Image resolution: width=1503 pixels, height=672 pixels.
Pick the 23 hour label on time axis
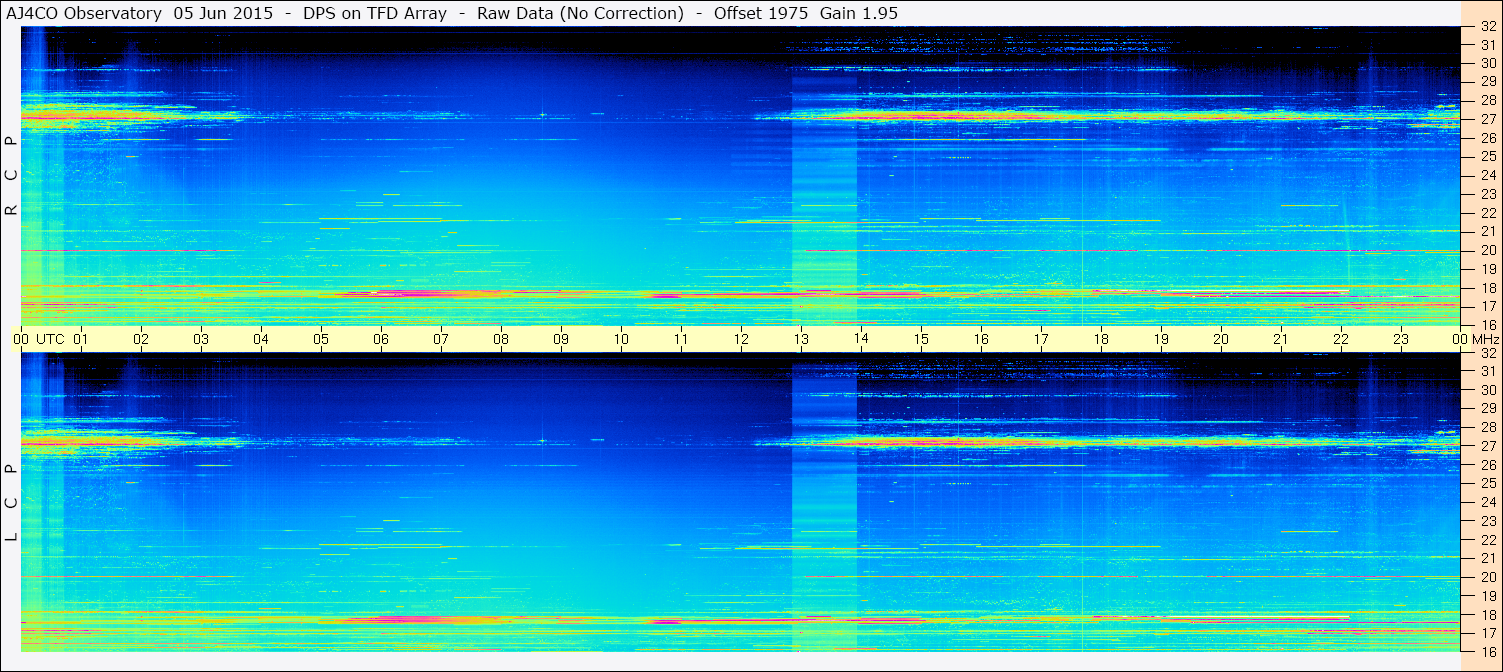click(x=1401, y=339)
